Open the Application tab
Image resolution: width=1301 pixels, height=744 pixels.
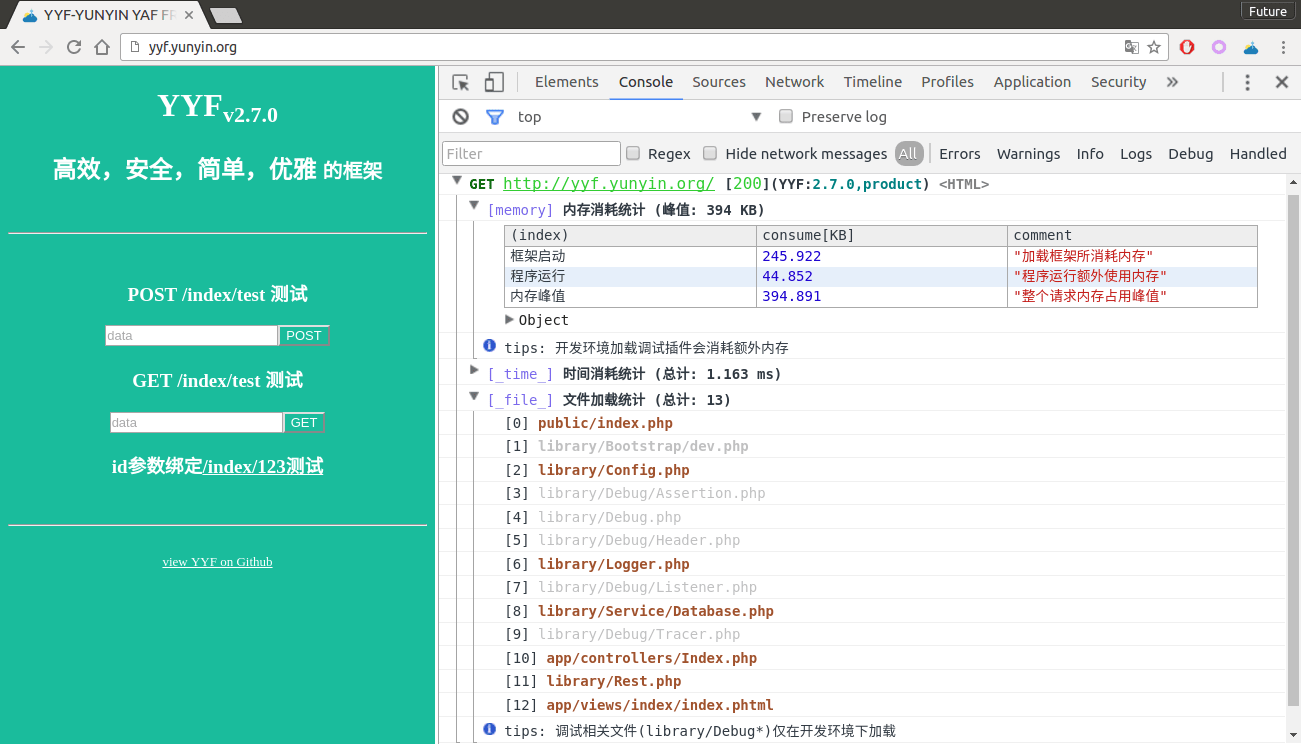(1032, 82)
